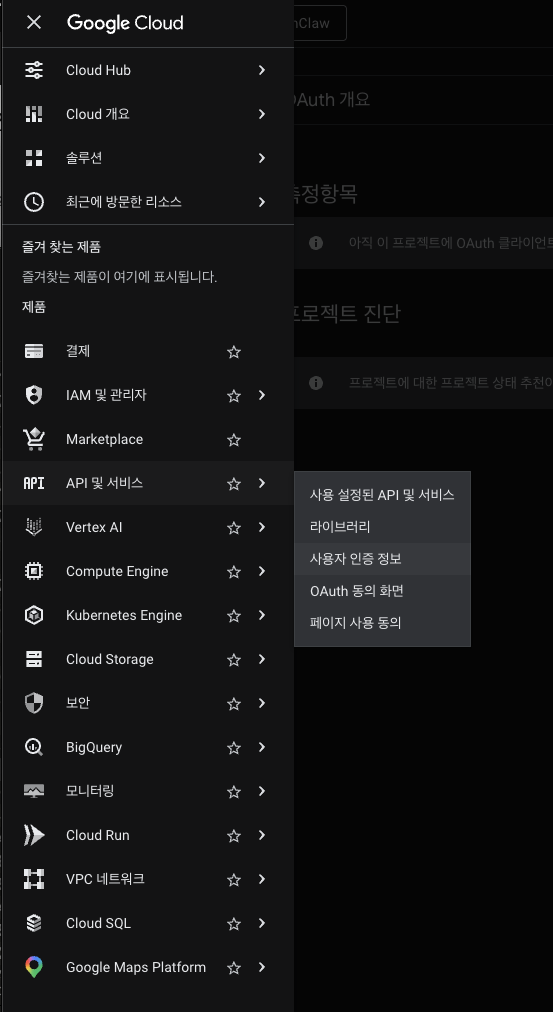
Task: Expand the Cloud Hub submenu arrow
Action: pos(261,70)
